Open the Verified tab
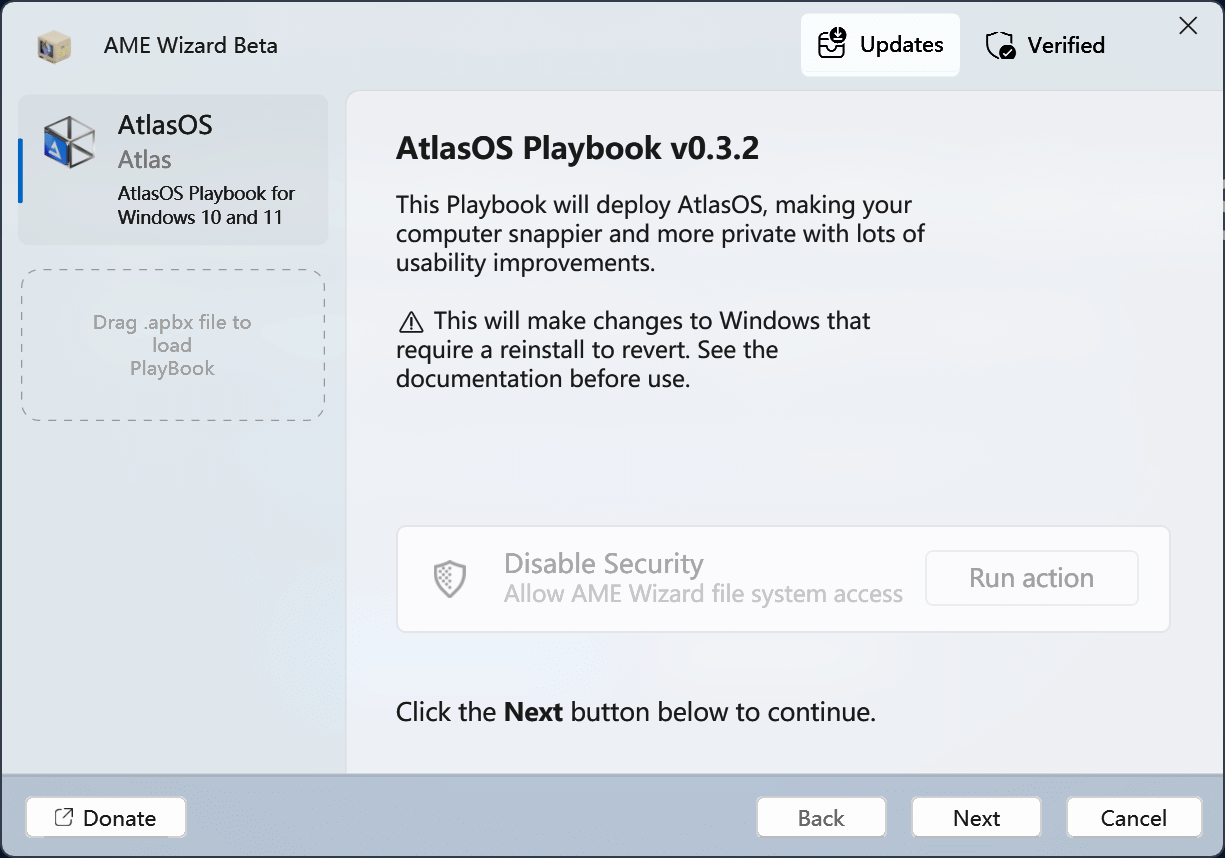1225x858 pixels. [x=1045, y=45]
